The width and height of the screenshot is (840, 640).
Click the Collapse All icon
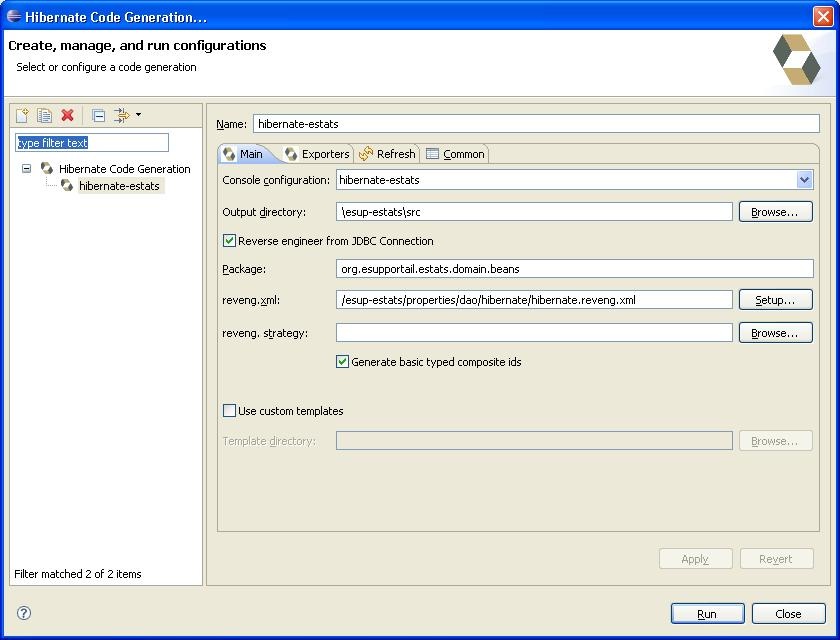[98, 116]
